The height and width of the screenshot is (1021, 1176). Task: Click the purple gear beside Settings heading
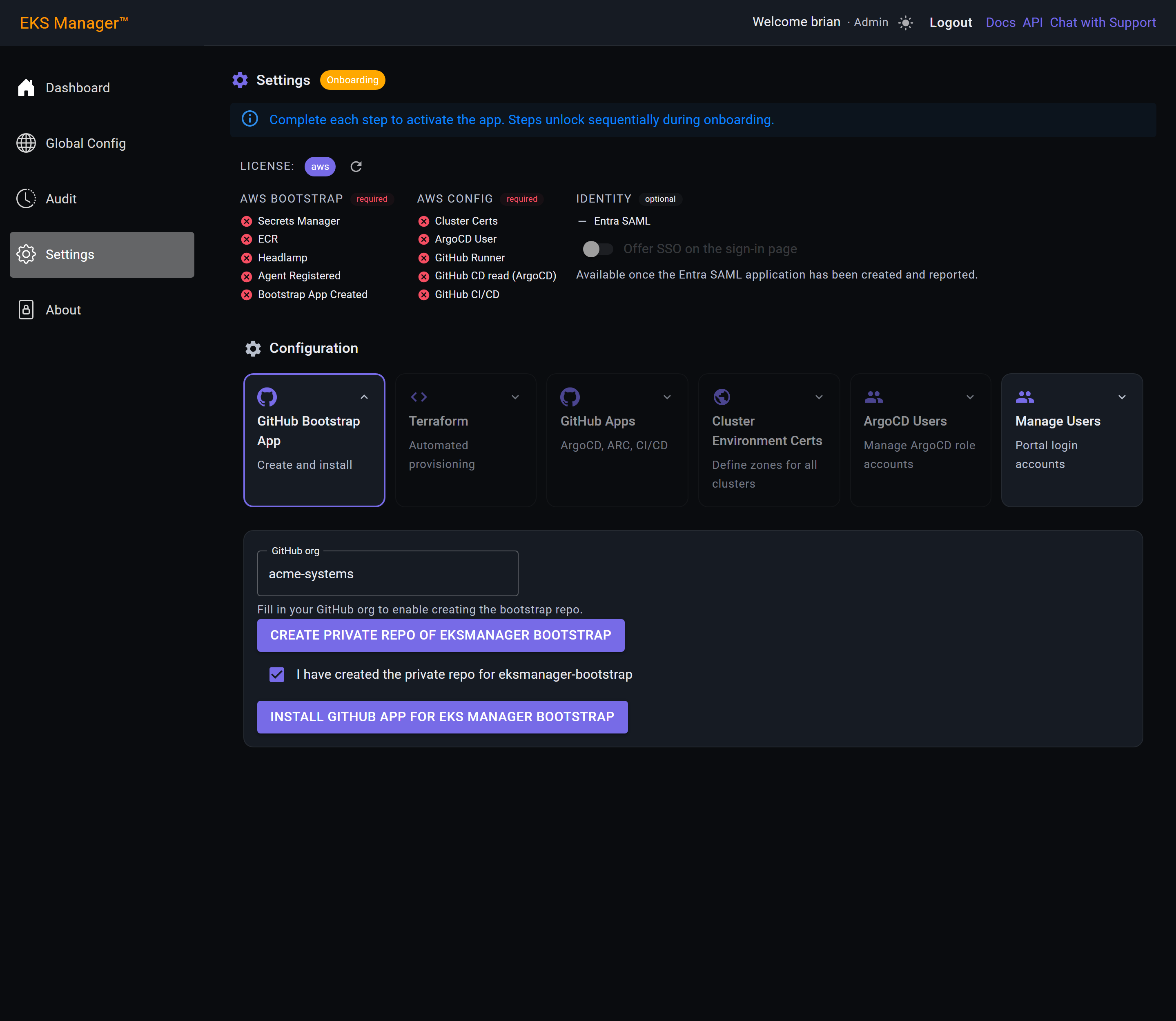pyautogui.click(x=240, y=80)
